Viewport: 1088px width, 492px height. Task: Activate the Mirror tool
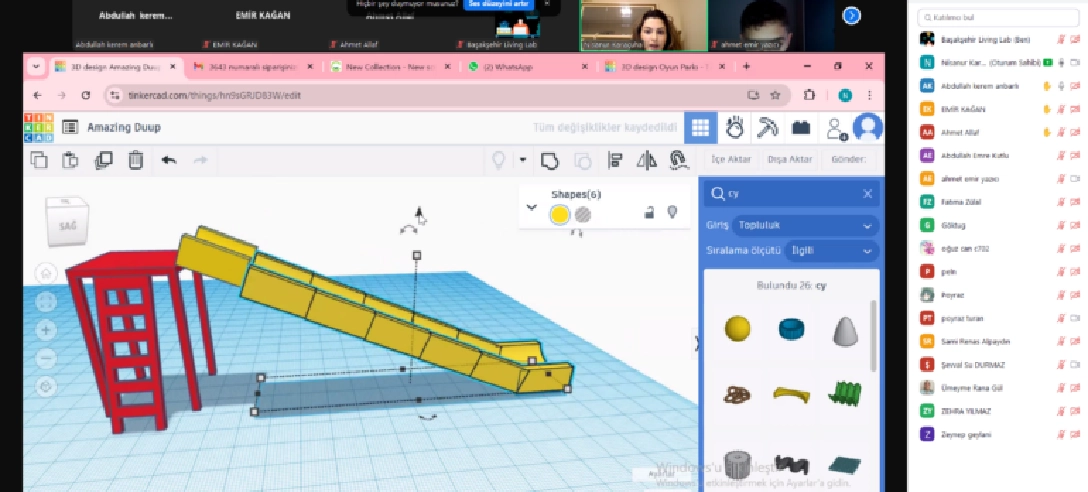click(x=647, y=161)
